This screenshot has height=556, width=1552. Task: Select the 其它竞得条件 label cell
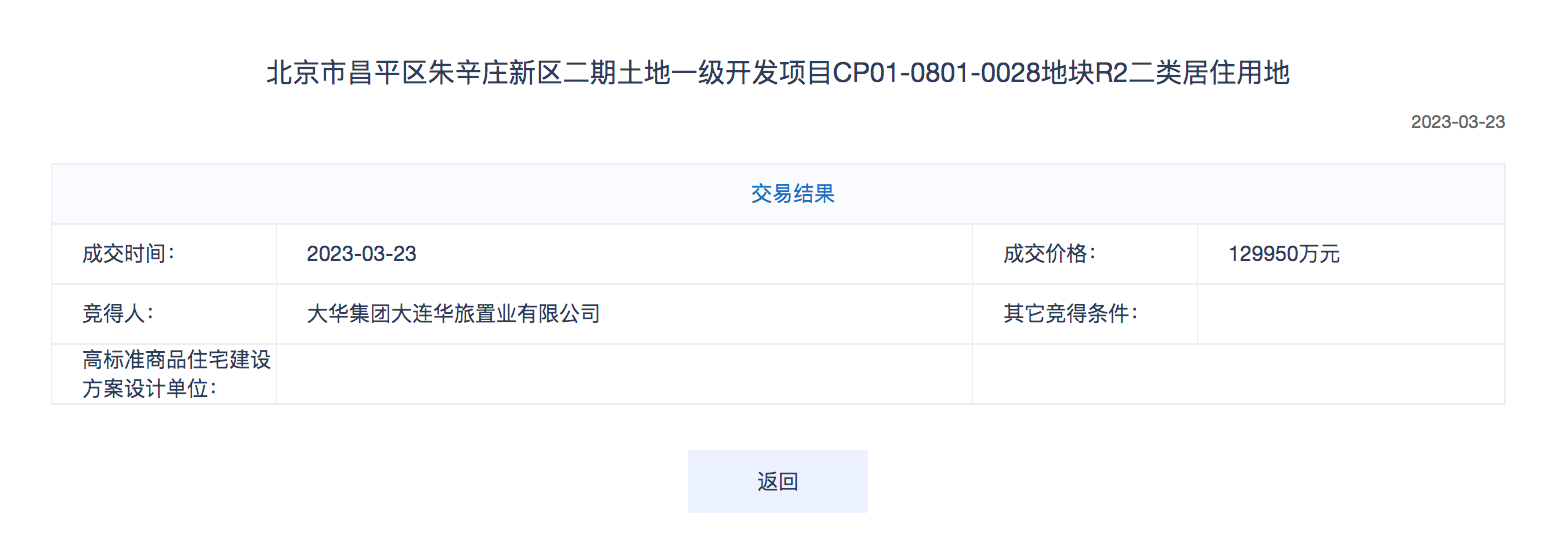(x=1085, y=314)
